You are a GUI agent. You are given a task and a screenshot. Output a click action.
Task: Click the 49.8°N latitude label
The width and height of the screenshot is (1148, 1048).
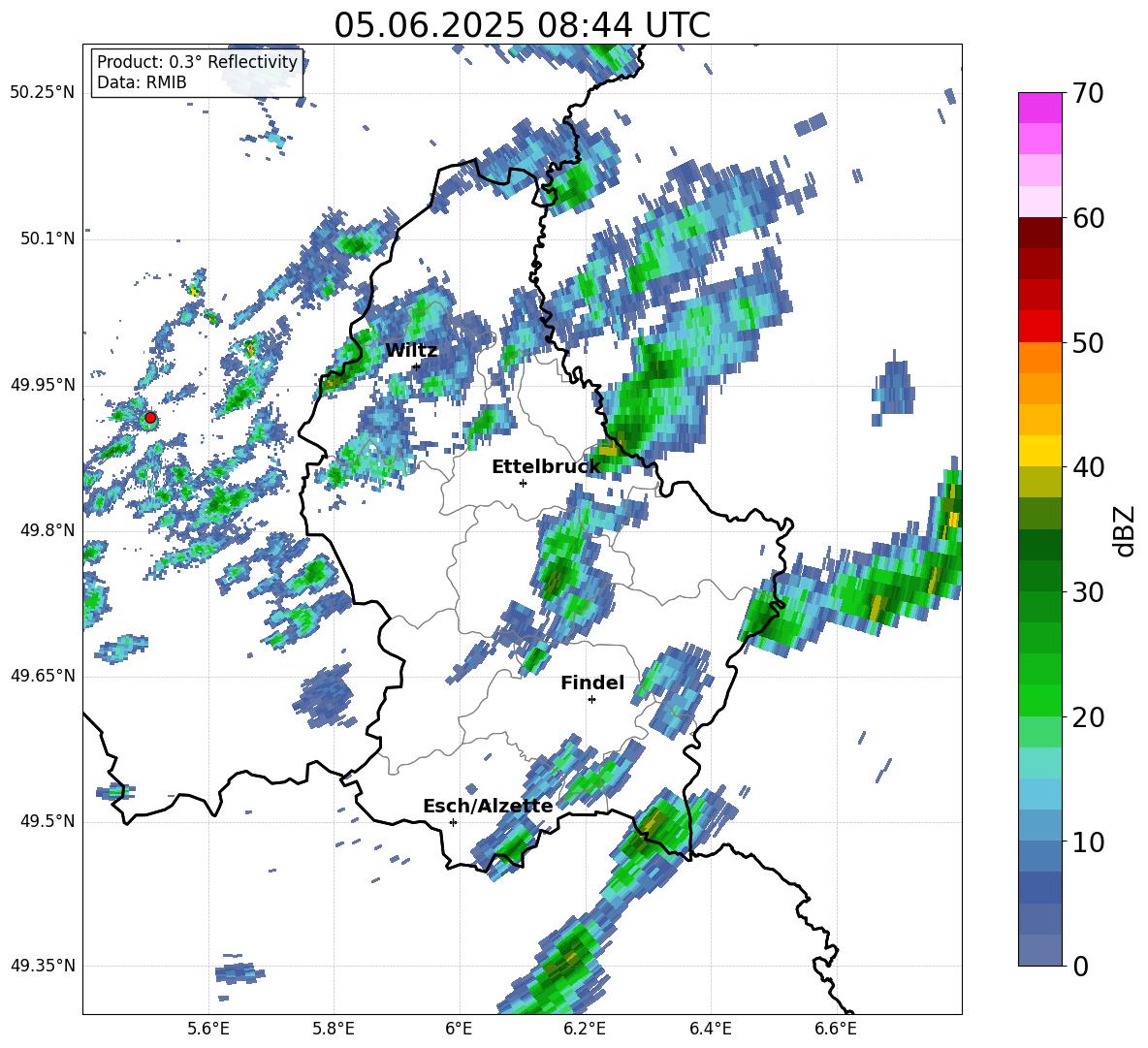[48, 530]
